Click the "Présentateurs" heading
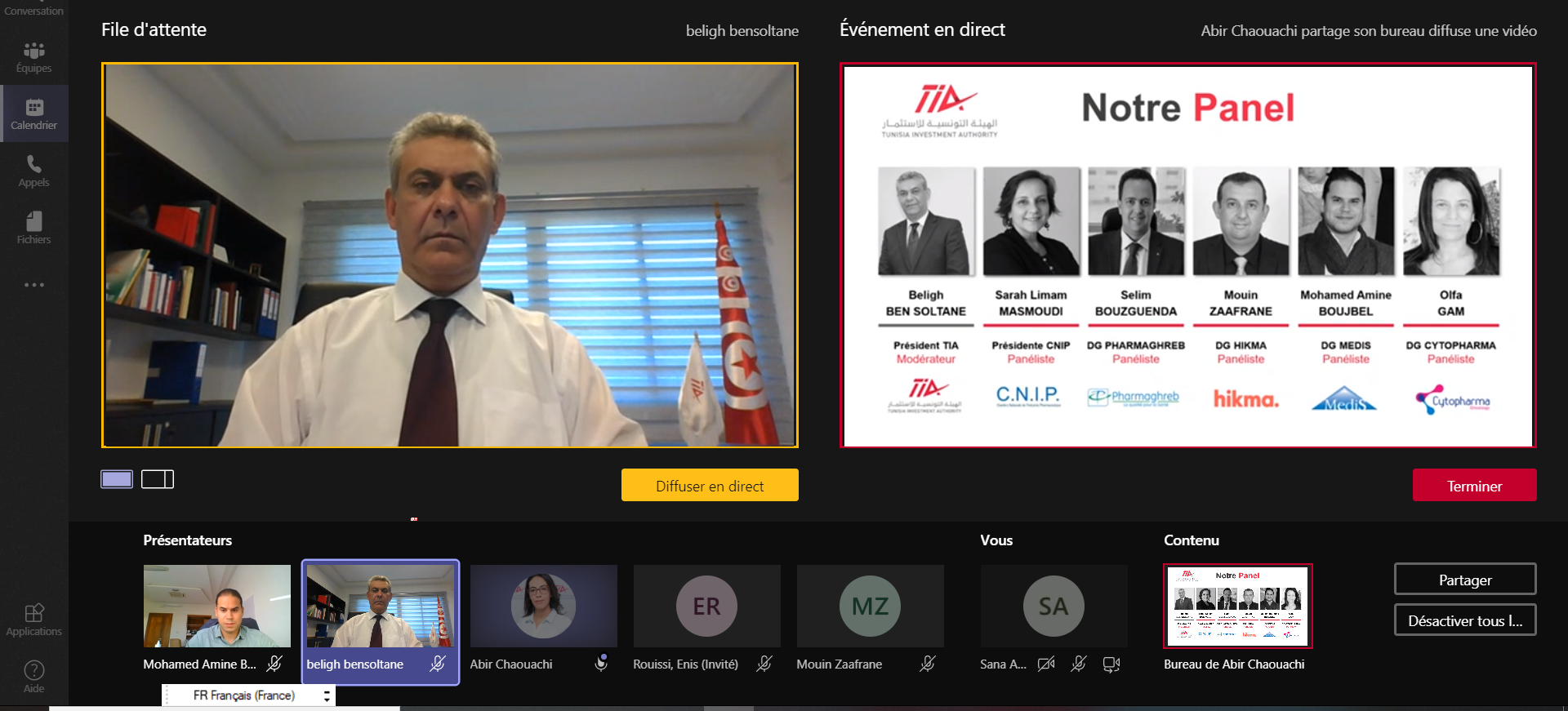The image size is (1568, 711). point(187,540)
